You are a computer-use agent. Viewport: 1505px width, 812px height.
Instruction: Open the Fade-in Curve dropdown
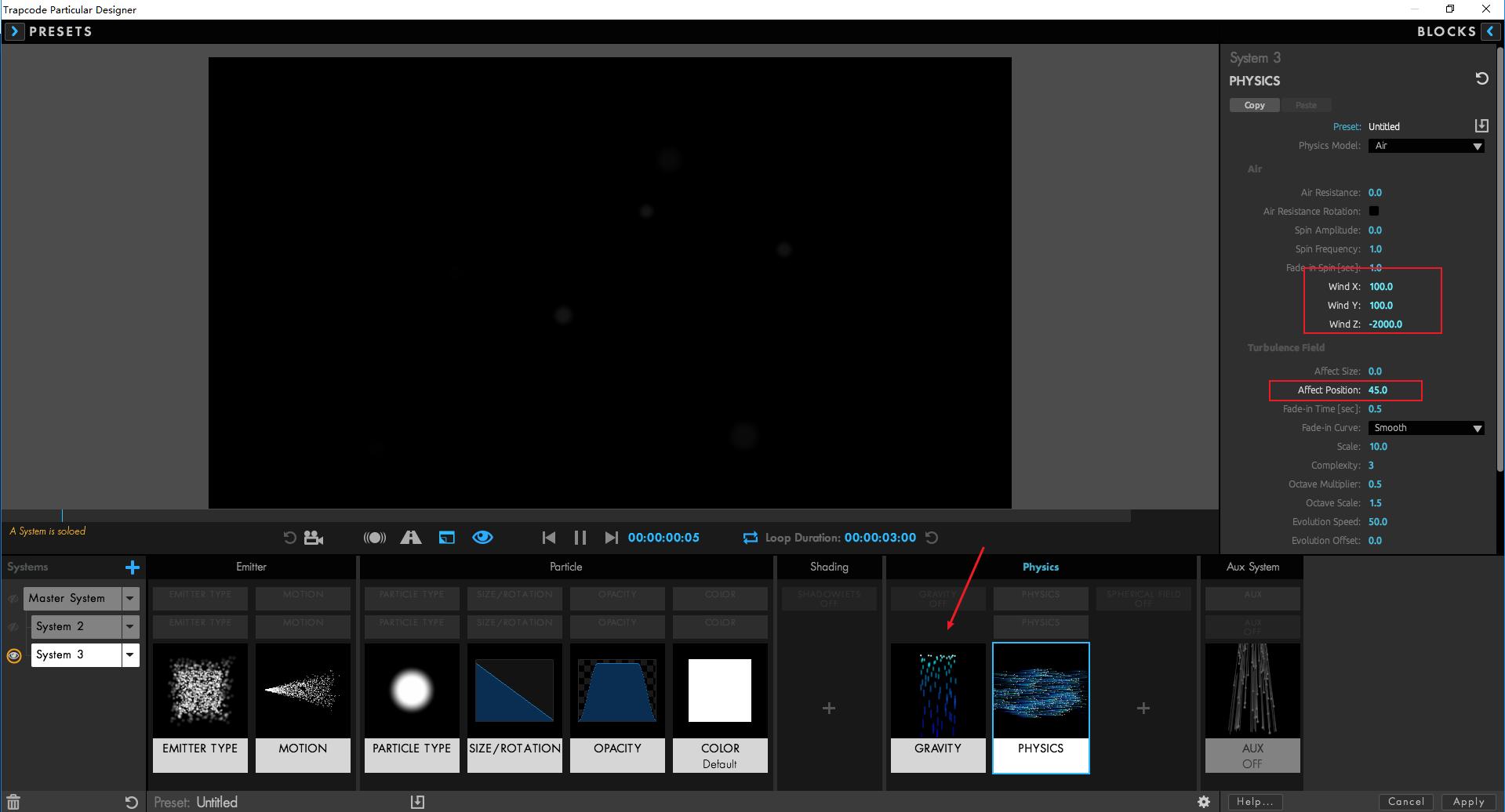coord(1427,428)
